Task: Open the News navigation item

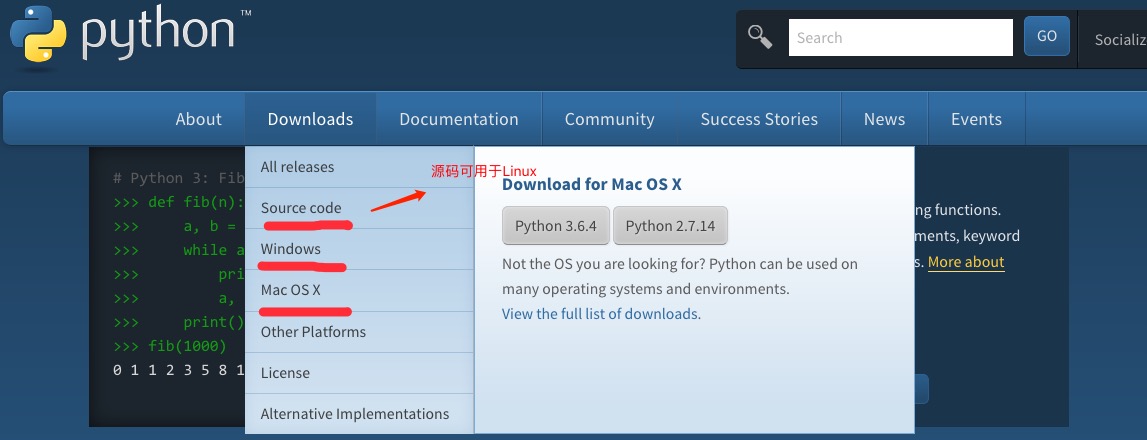Action: click(884, 119)
